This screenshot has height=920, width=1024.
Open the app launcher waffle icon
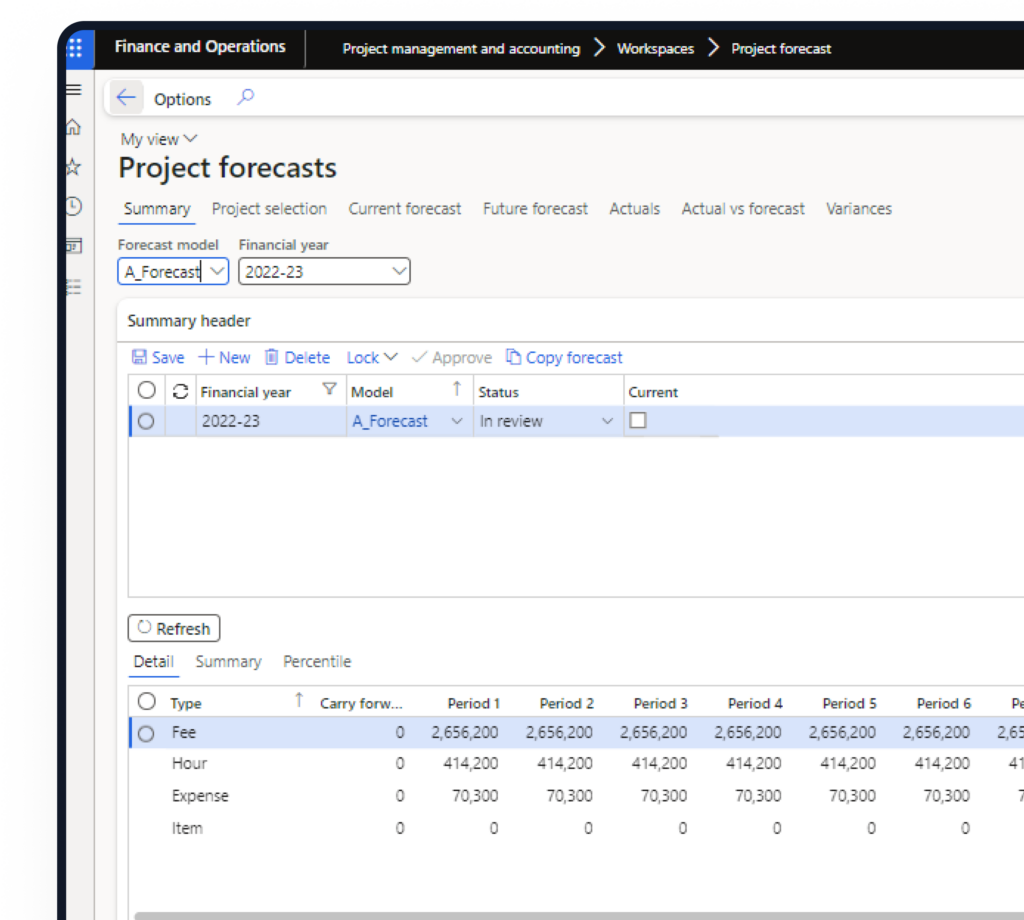[x=75, y=48]
